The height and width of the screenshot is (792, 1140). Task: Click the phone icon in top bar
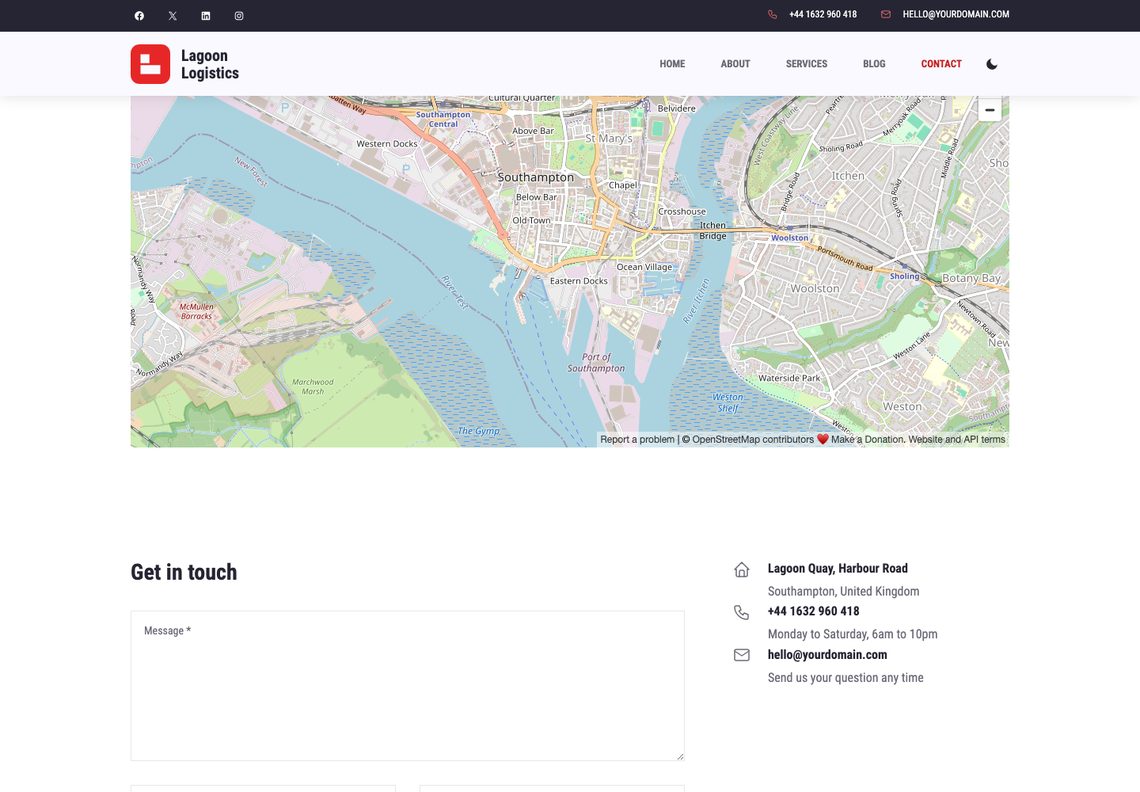(x=772, y=15)
